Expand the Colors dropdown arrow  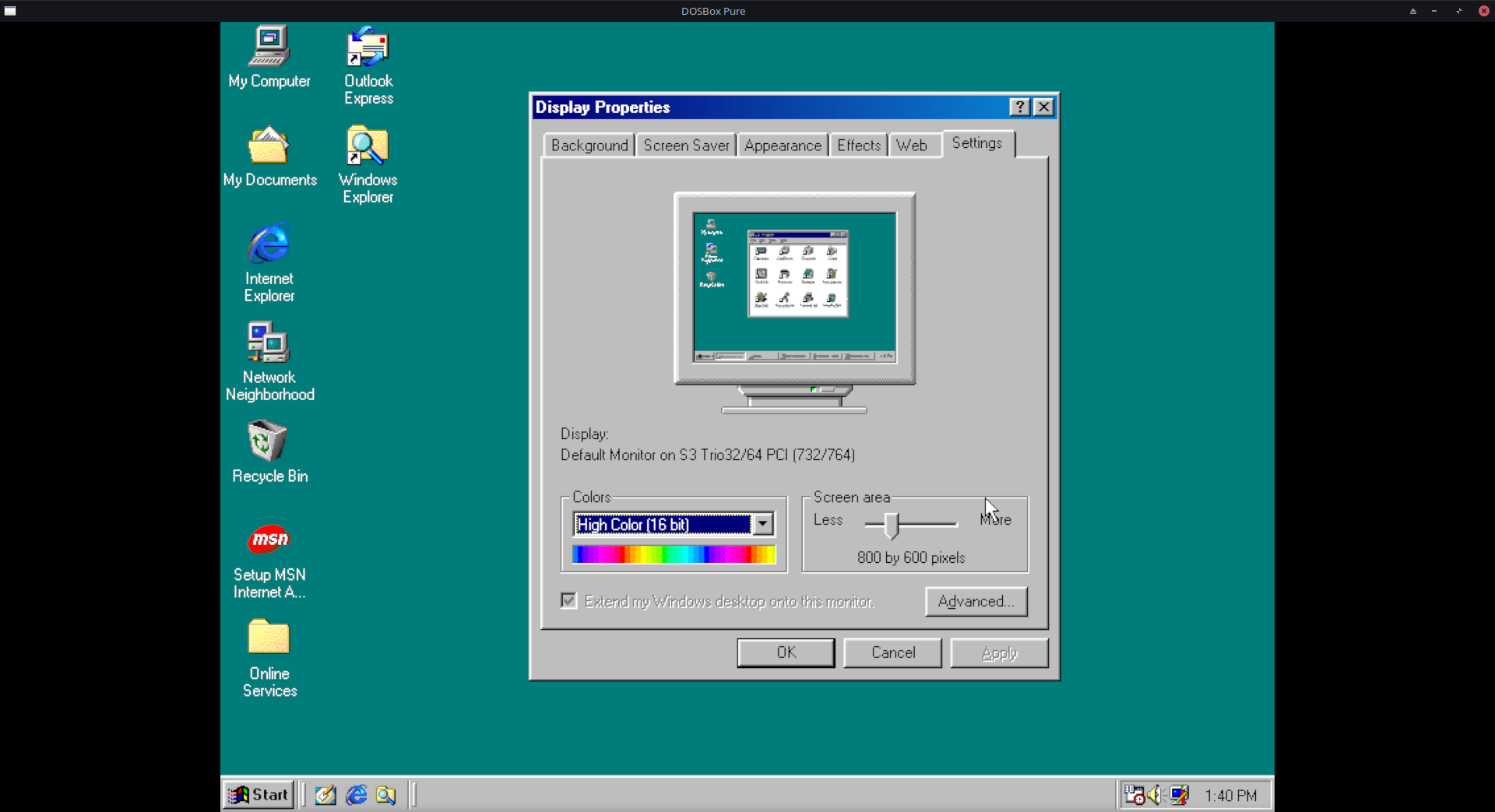(x=763, y=525)
